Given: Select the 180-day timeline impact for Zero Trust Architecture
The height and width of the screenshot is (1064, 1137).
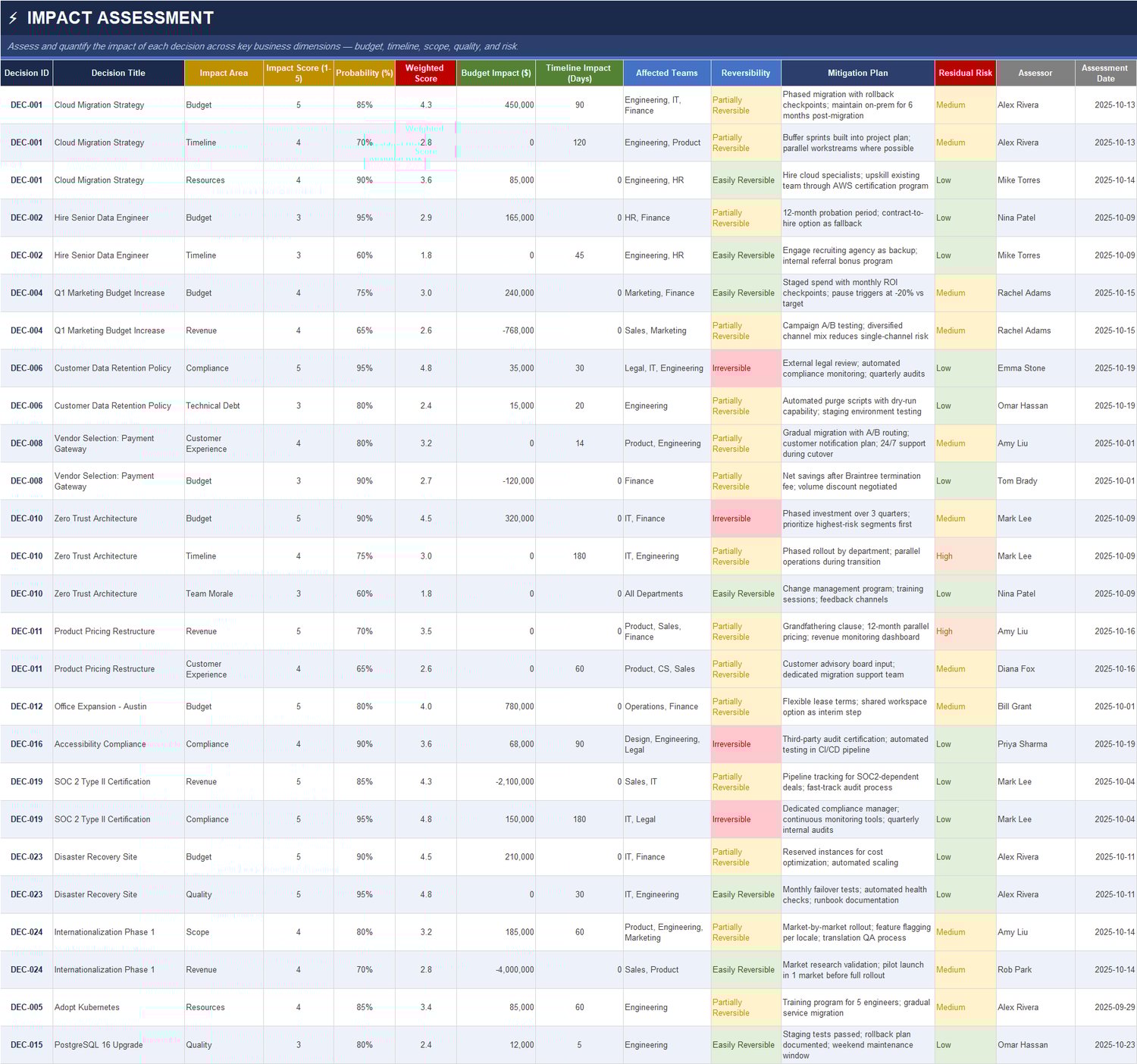Looking at the screenshot, I should point(579,555).
